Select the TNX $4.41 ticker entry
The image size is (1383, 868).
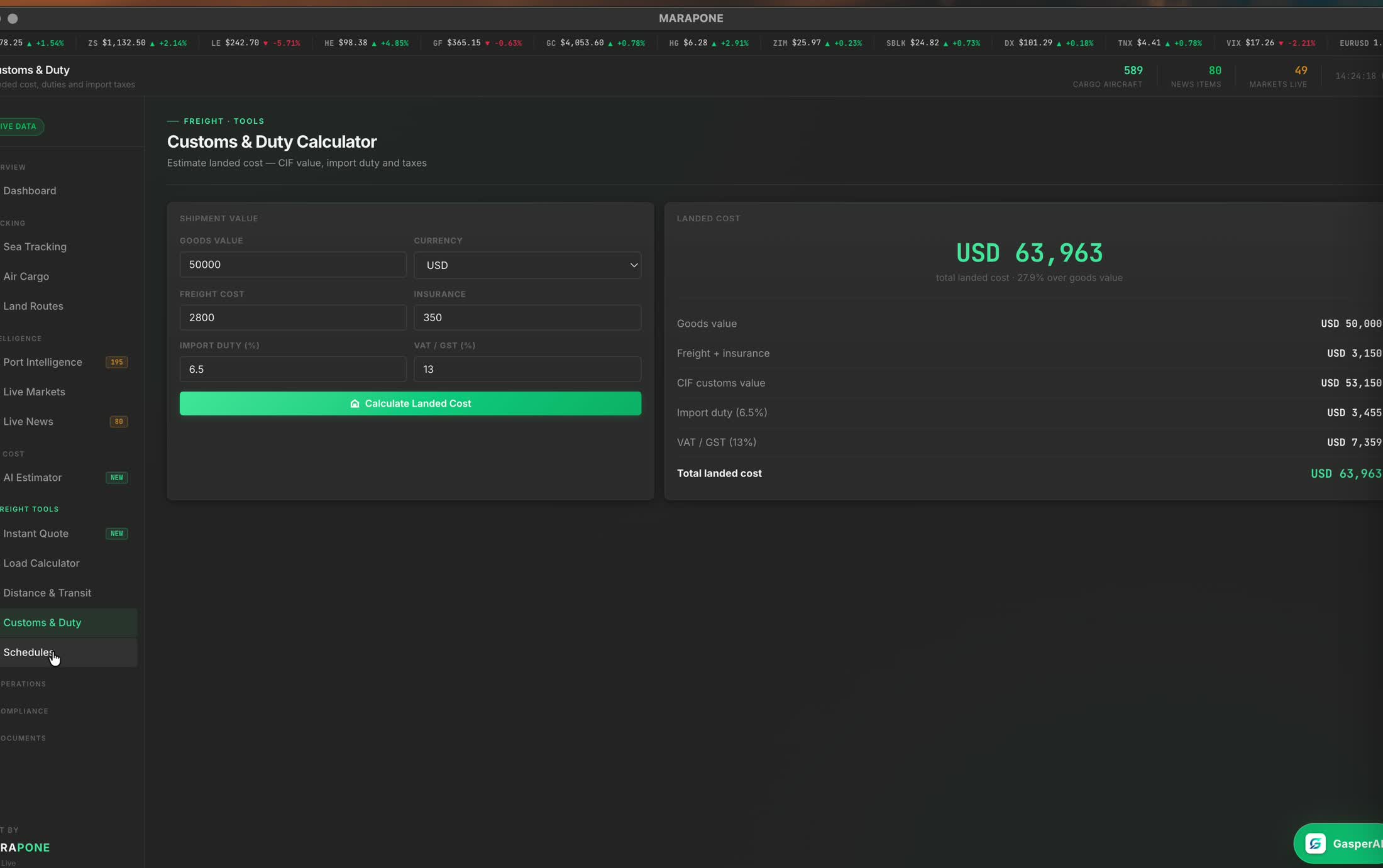pyautogui.click(x=1160, y=43)
